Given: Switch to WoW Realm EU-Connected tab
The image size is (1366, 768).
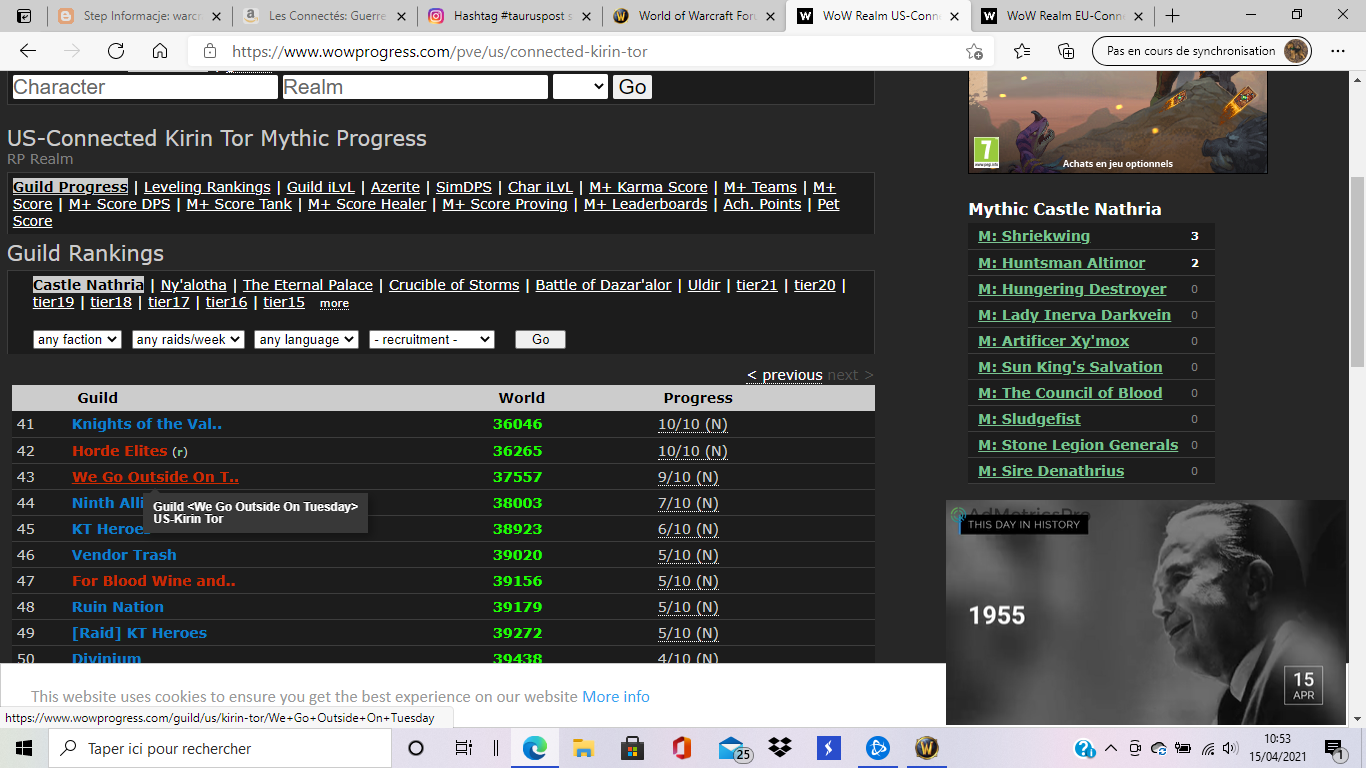Looking at the screenshot, I should [x=1063, y=15].
